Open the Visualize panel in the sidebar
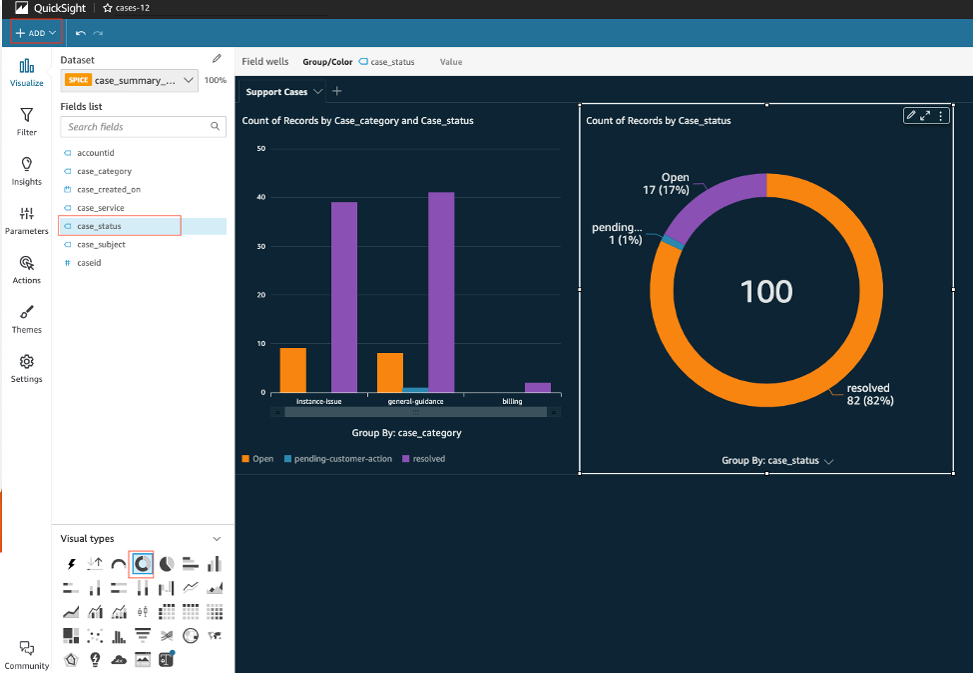 coord(26,72)
